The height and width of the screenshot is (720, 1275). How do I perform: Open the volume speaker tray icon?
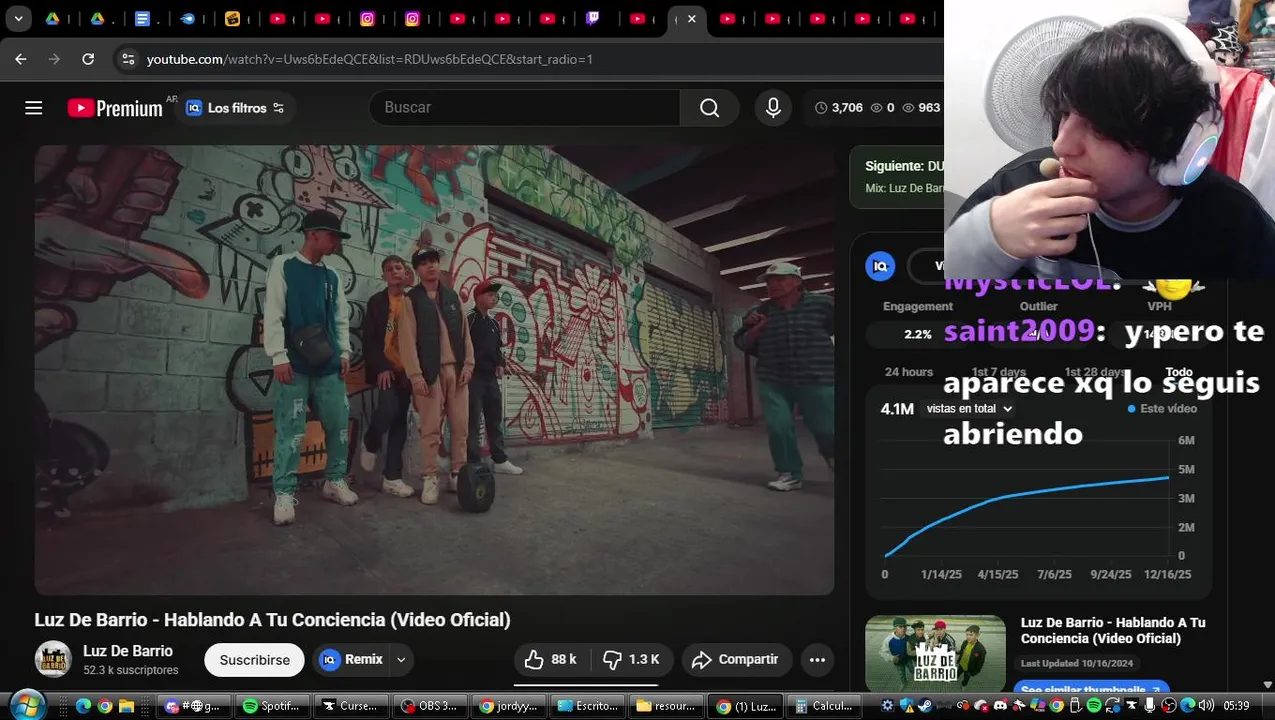pyautogui.click(x=1206, y=706)
